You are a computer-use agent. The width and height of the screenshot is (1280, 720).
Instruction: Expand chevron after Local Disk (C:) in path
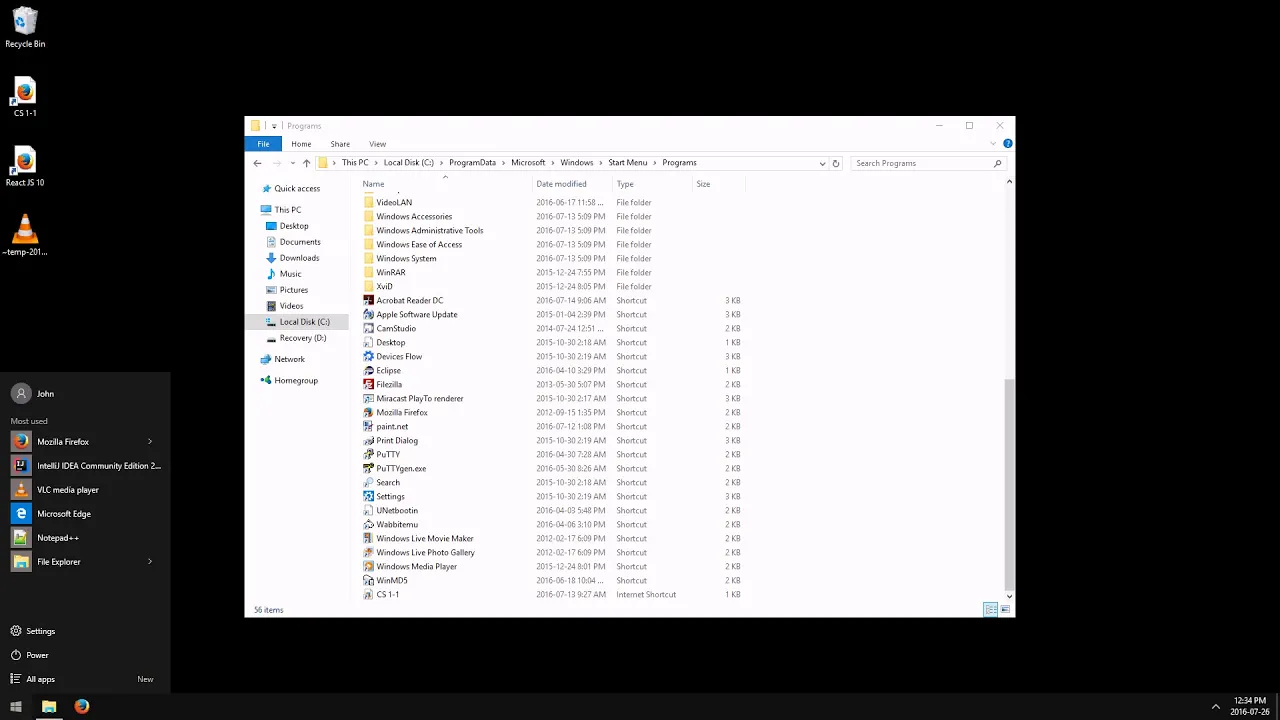click(441, 163)
